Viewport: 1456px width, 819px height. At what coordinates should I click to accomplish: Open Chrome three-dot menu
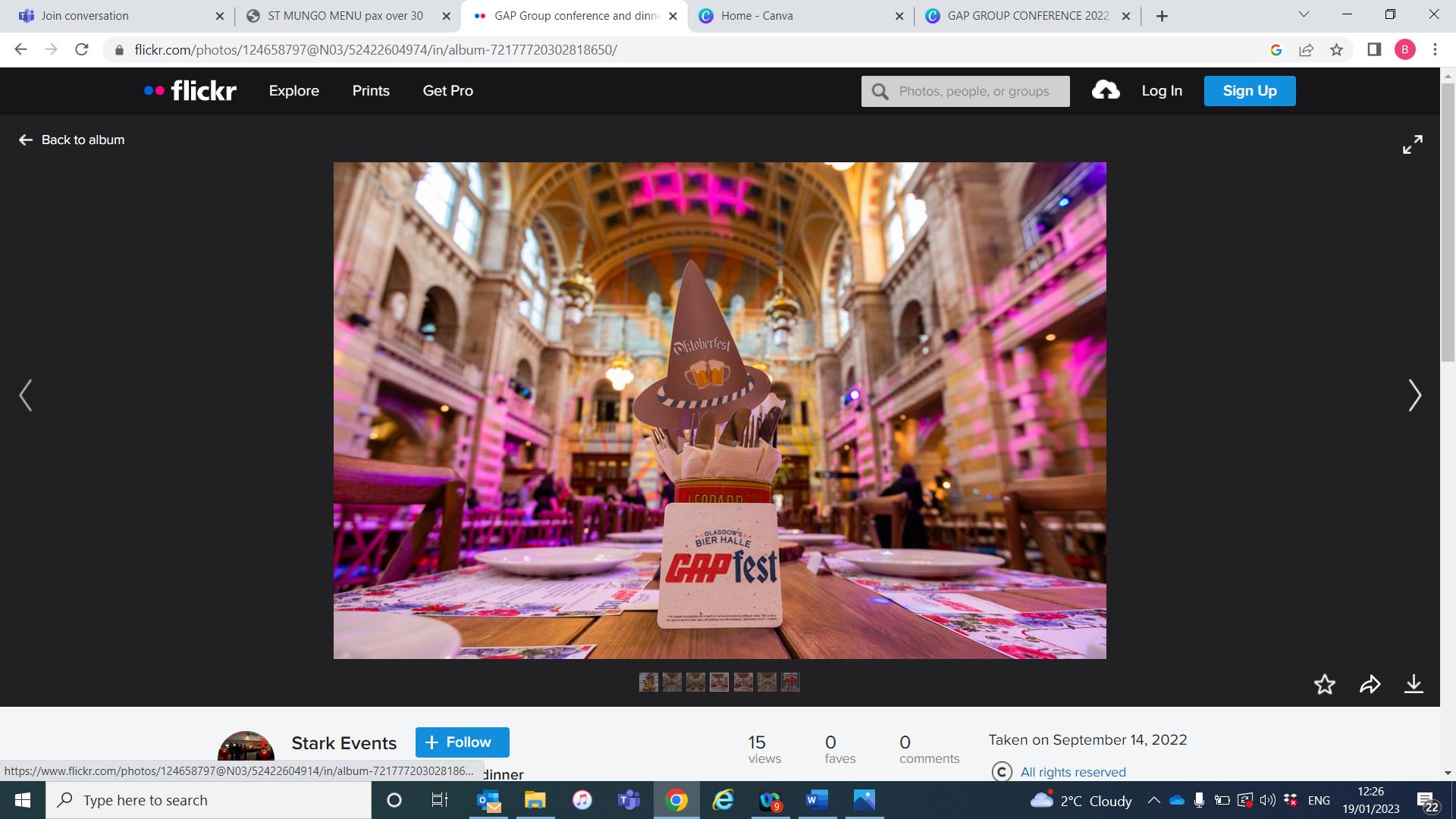tap(1435, 50)
